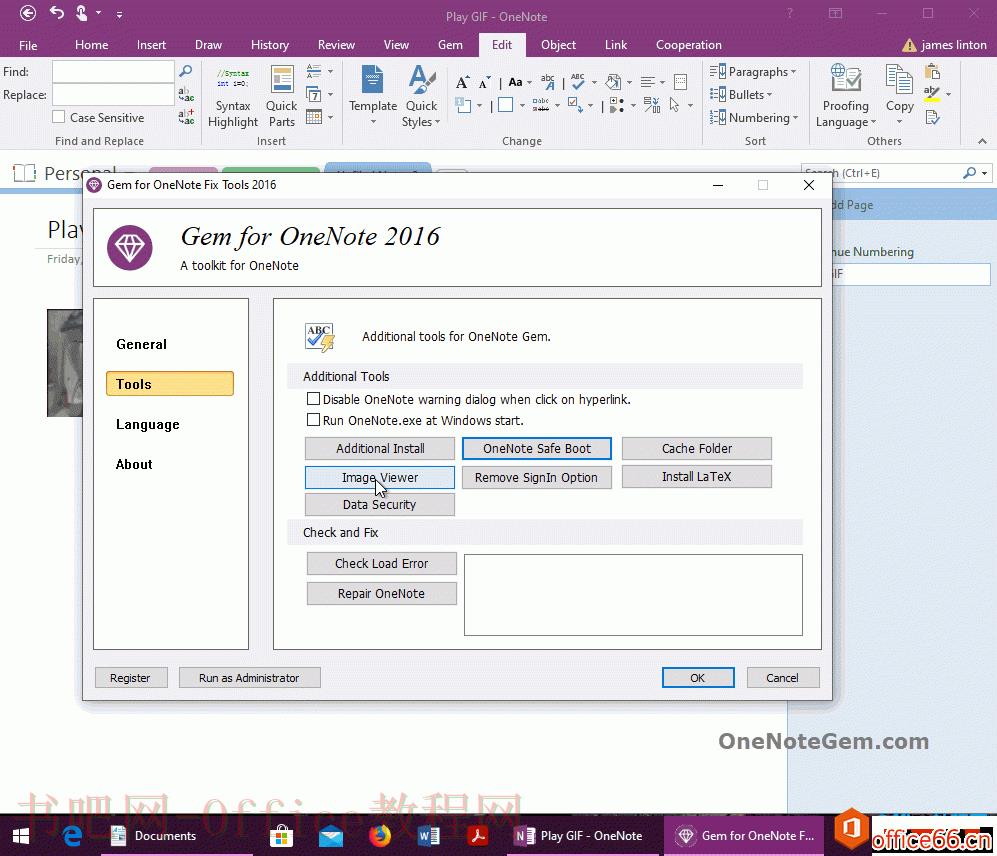Switch to the Cooperation ribbon tab
Screen dimensions: 997x856
(689, 45)
